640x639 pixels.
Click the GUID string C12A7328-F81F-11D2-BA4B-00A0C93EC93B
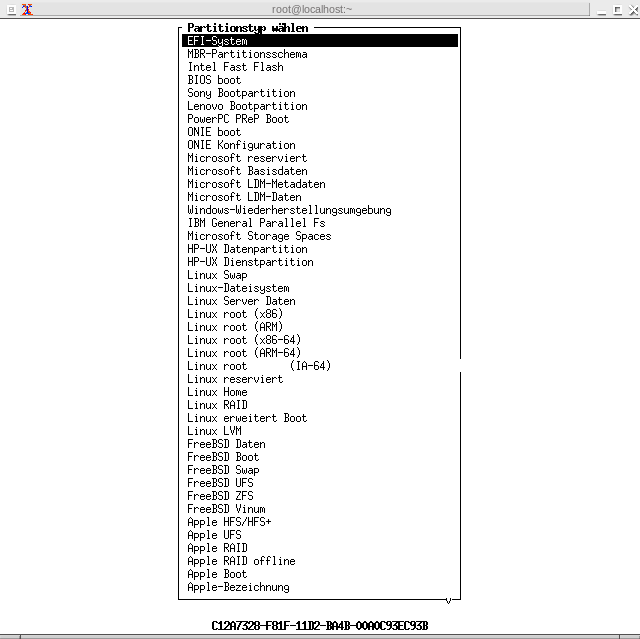(x=320, y=626)
